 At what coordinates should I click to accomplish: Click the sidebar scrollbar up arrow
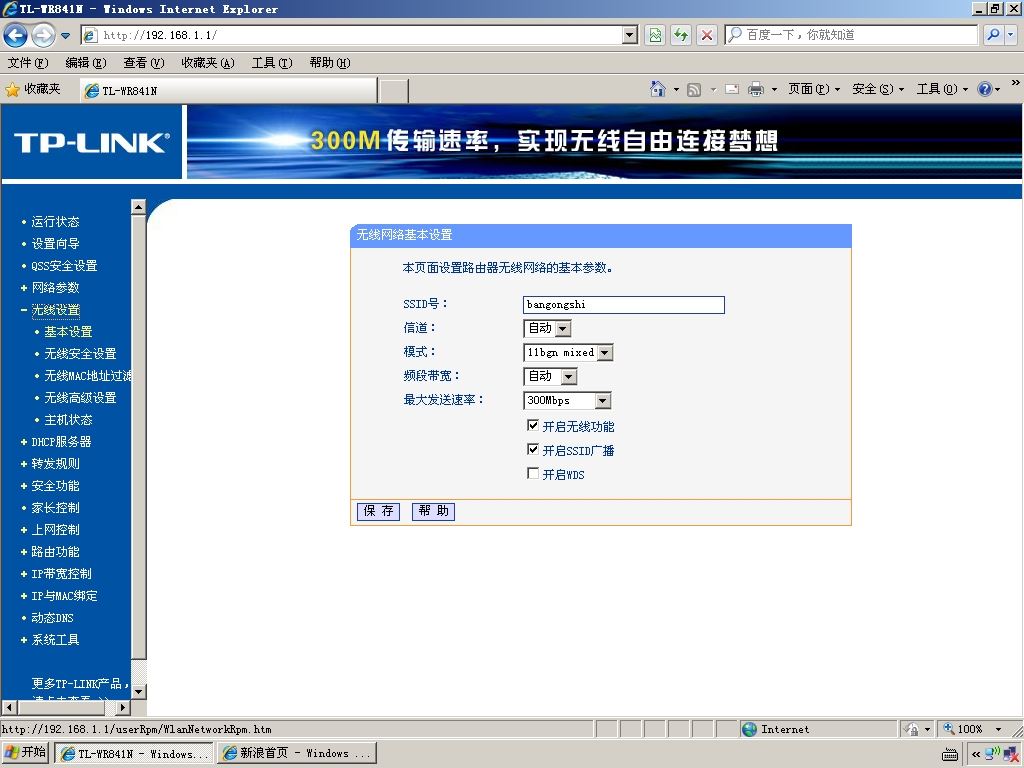coord(138,207)
